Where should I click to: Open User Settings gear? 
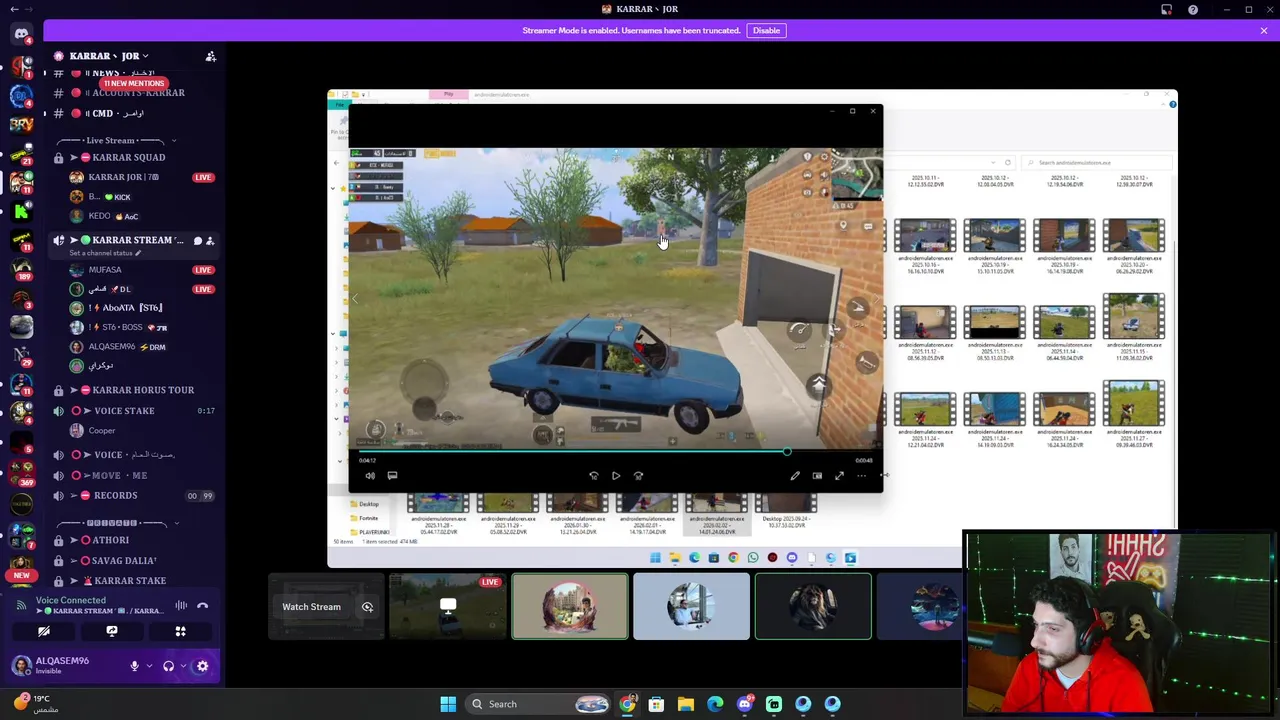pyautogui.click(x=202, y=666)
